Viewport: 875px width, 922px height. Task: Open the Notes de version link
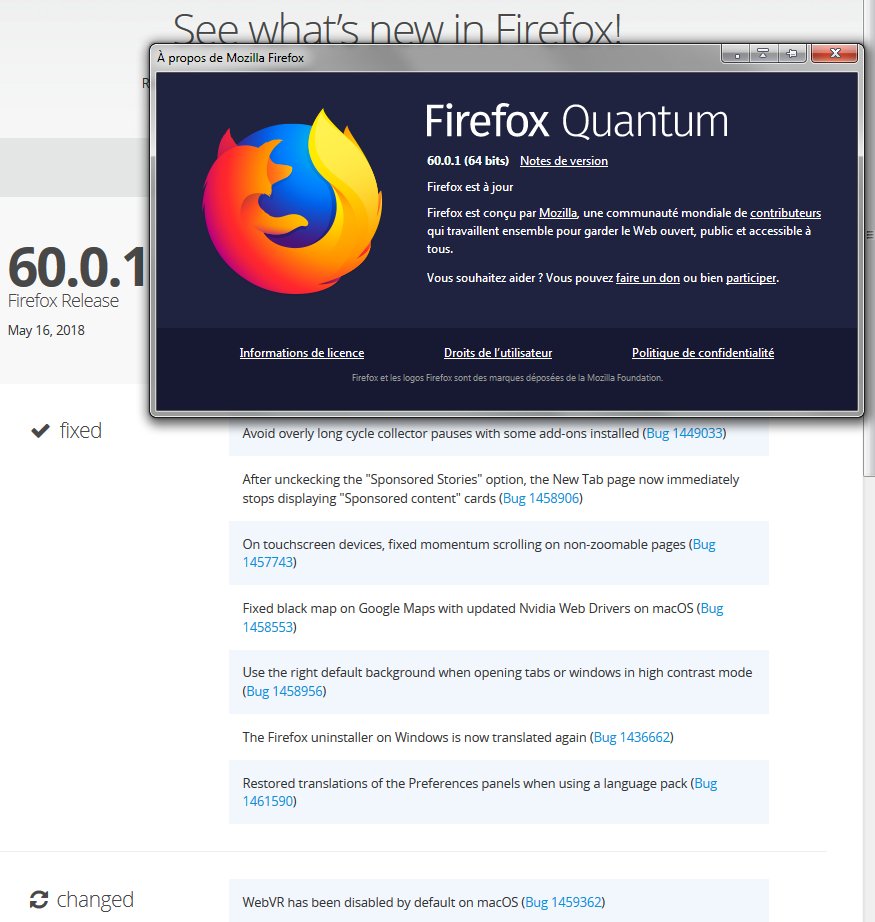point(563,161)
